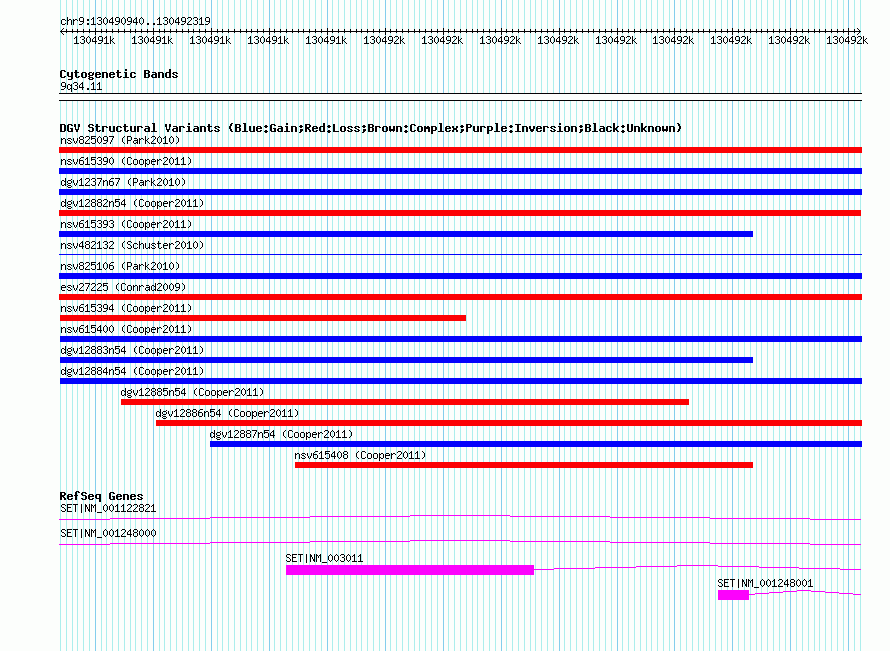890x651 pixels.
Task: Click the dgv12882n54 (Cooper2011) label
Action: 132,203
